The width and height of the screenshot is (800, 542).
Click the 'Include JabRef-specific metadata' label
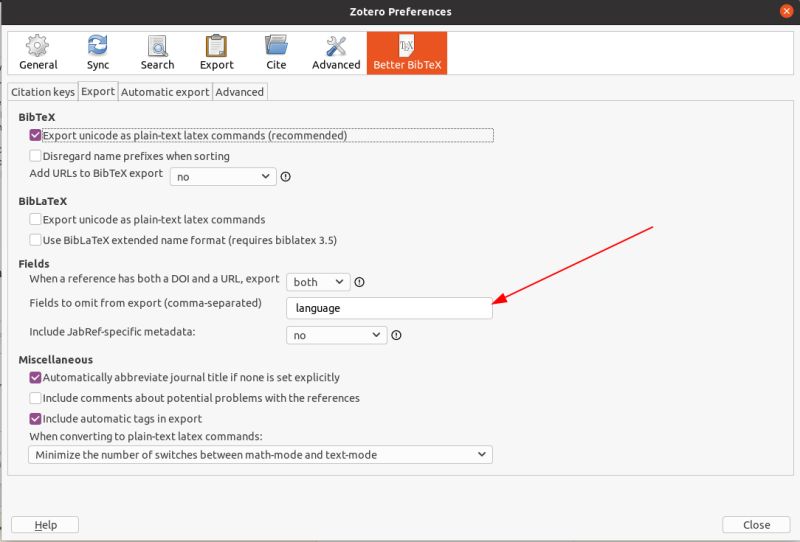tap(112, 332)
